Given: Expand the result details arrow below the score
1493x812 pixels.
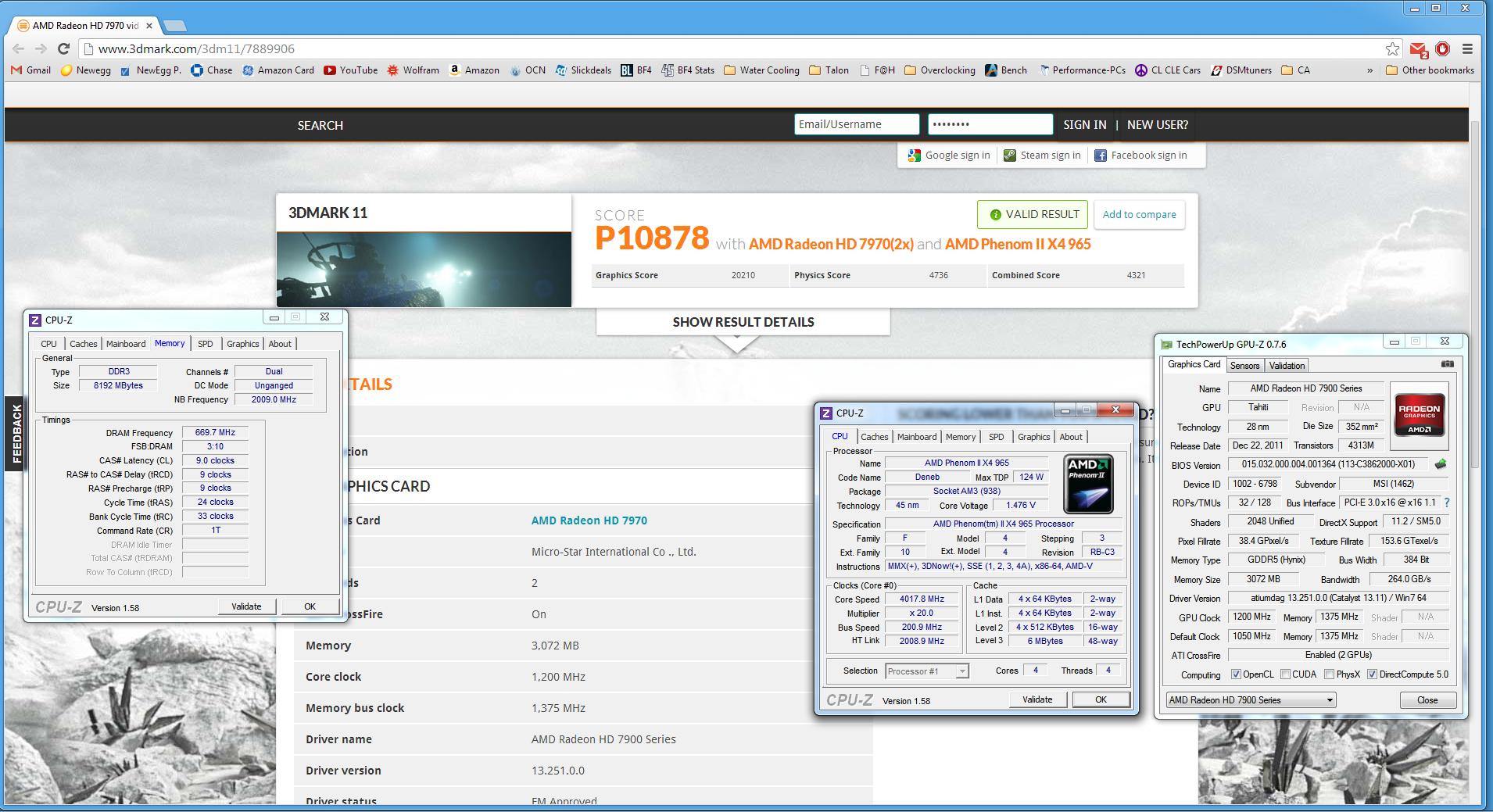Looking at the screenshot, I should click(x=736, y=343).
